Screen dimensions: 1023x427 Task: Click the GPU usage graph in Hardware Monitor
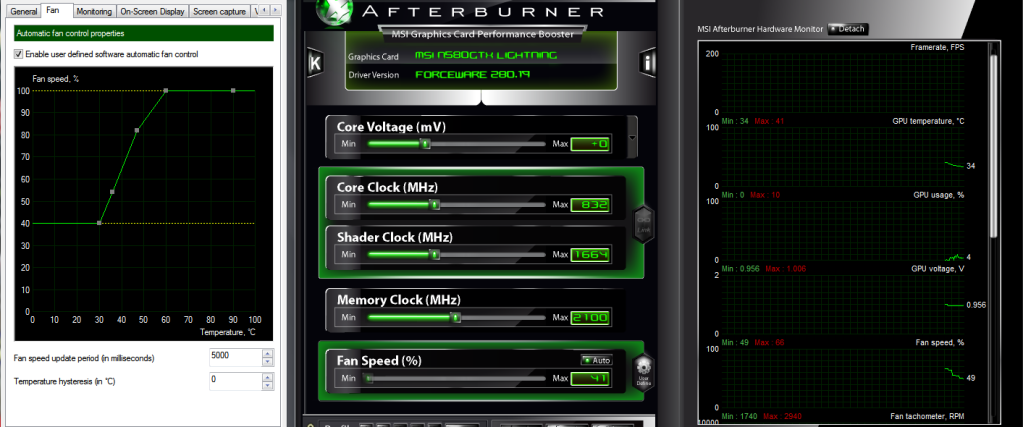(844, 230)
